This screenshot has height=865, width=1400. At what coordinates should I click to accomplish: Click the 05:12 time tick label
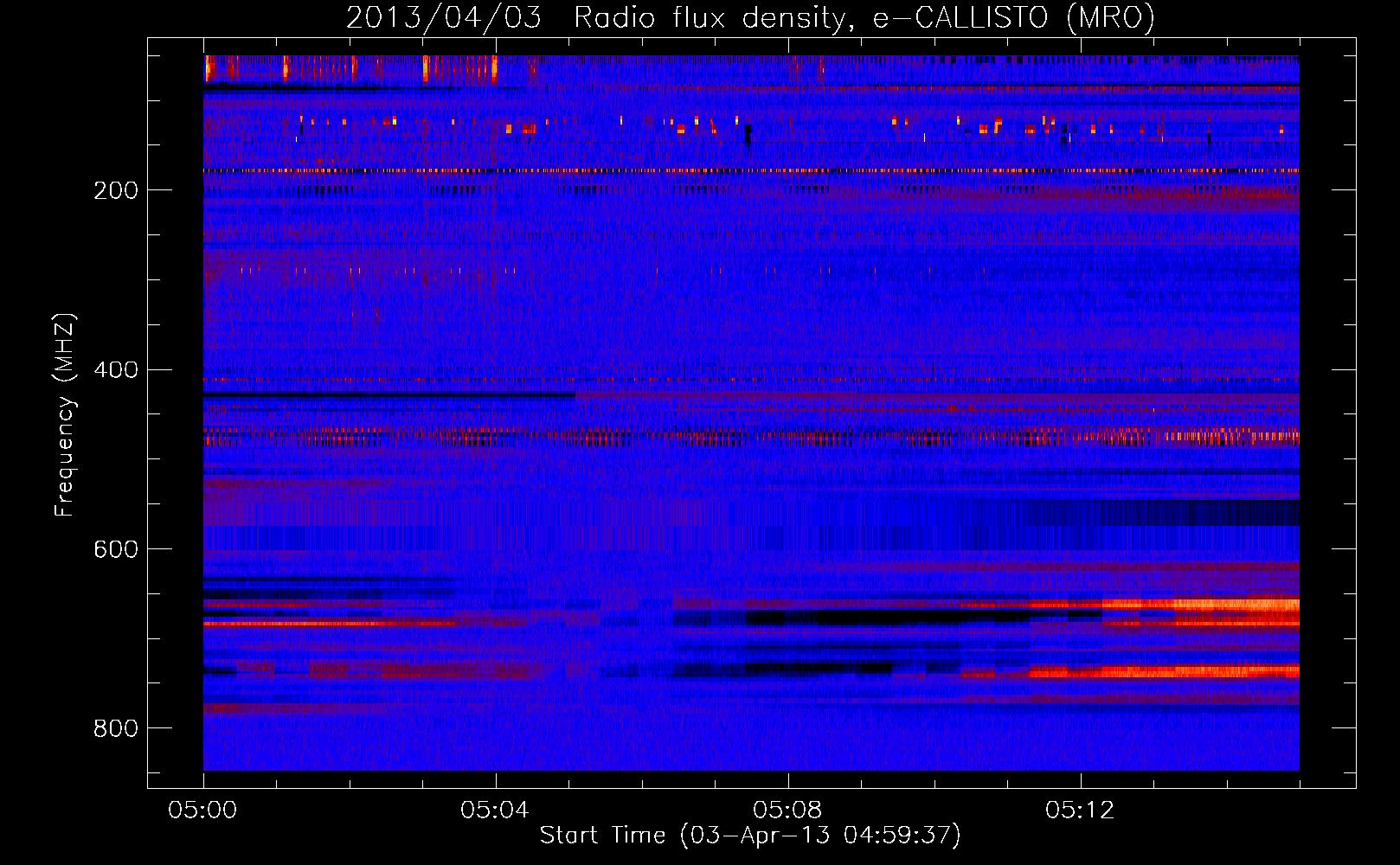click(1080, 811)
